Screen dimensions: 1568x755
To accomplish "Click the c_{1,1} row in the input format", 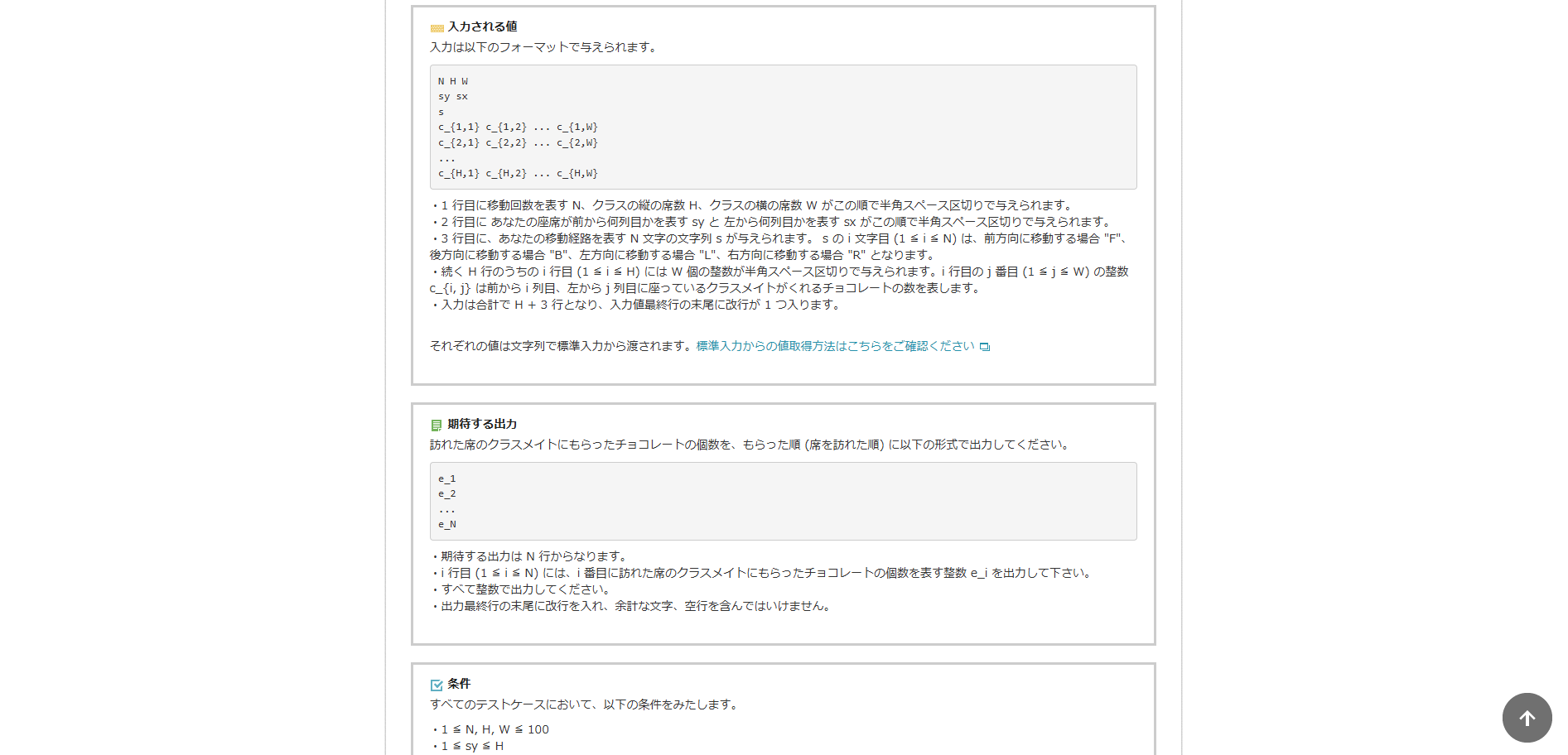I will tap(518, 127).
